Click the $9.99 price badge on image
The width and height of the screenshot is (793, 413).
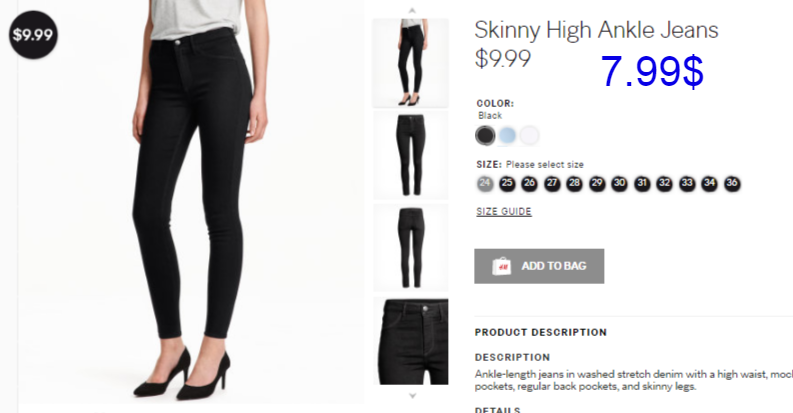(x=33, y=35)
